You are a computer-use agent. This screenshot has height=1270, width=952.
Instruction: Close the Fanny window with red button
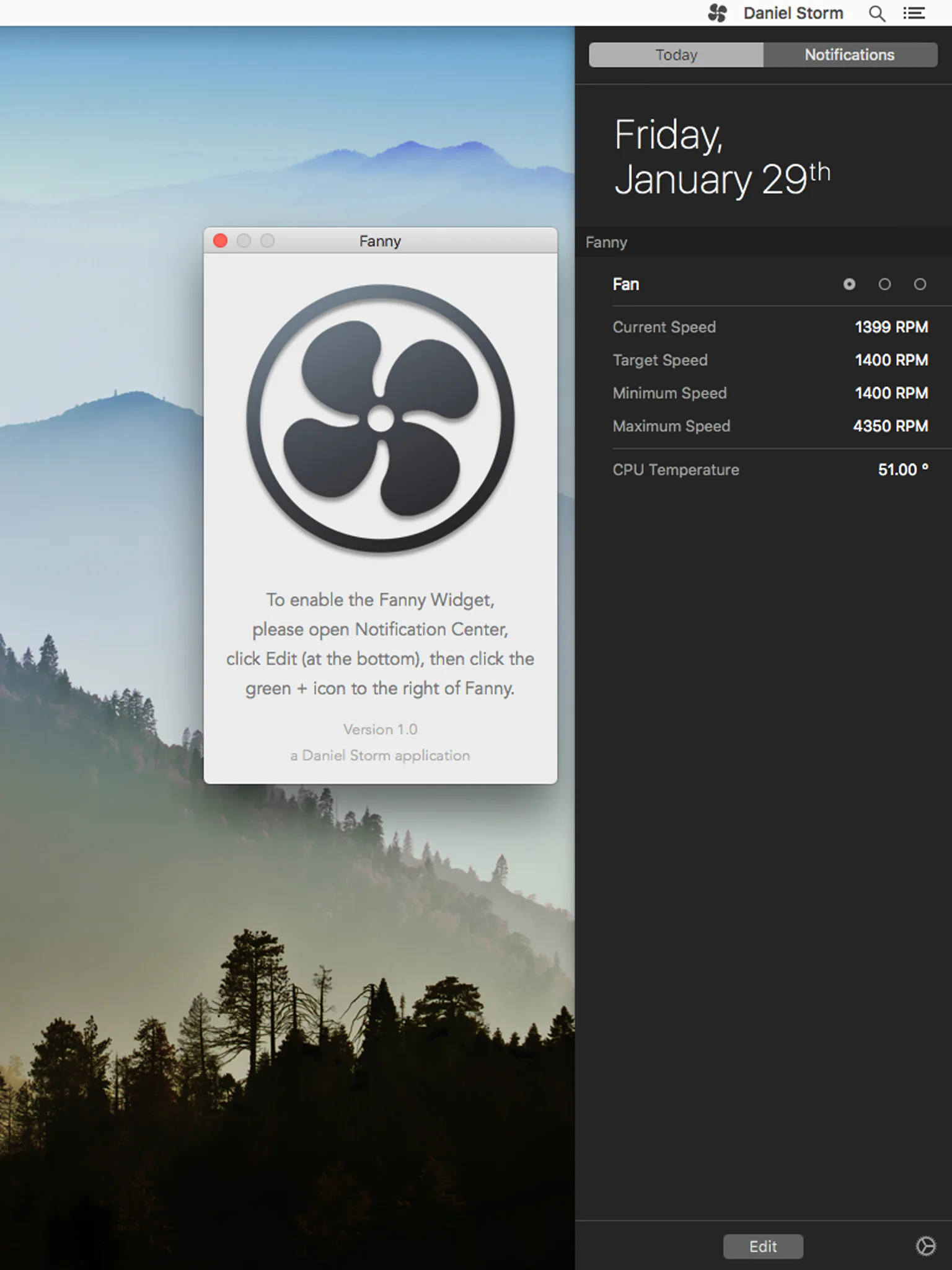pos(220,241)
